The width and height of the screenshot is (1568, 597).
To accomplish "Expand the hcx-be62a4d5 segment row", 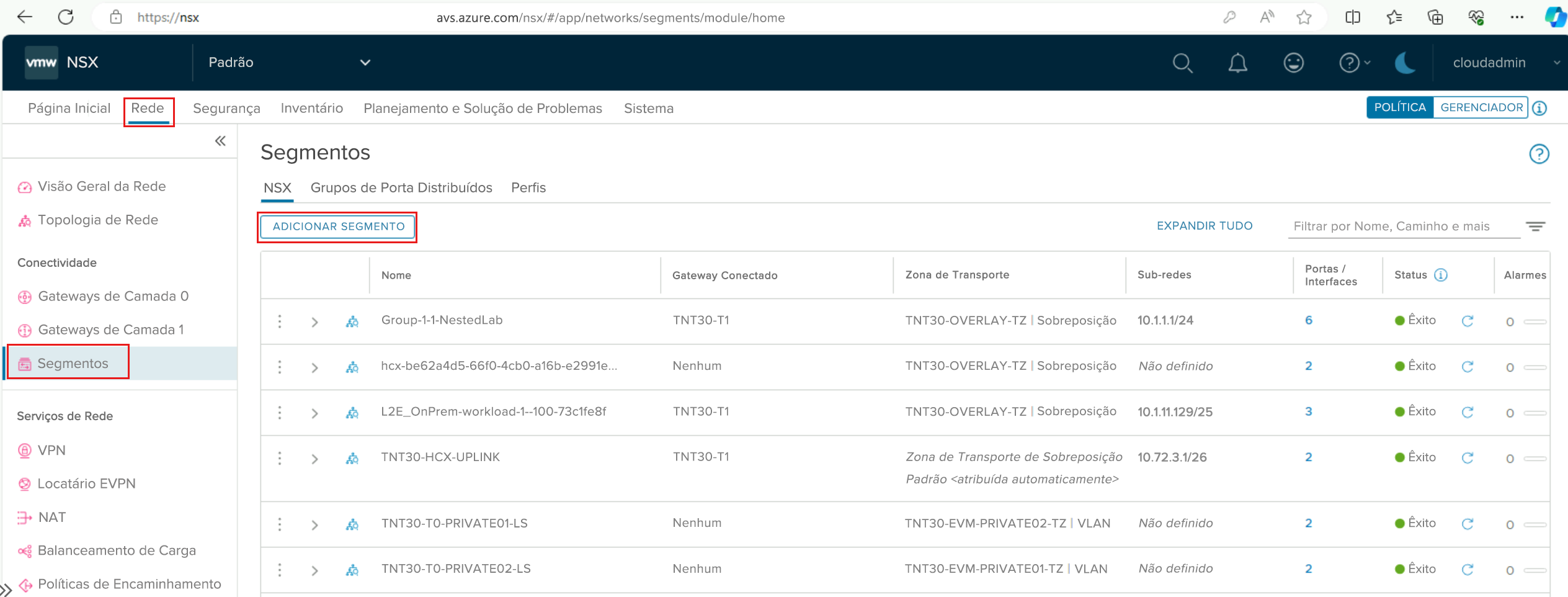I will (x=314, y=367).
